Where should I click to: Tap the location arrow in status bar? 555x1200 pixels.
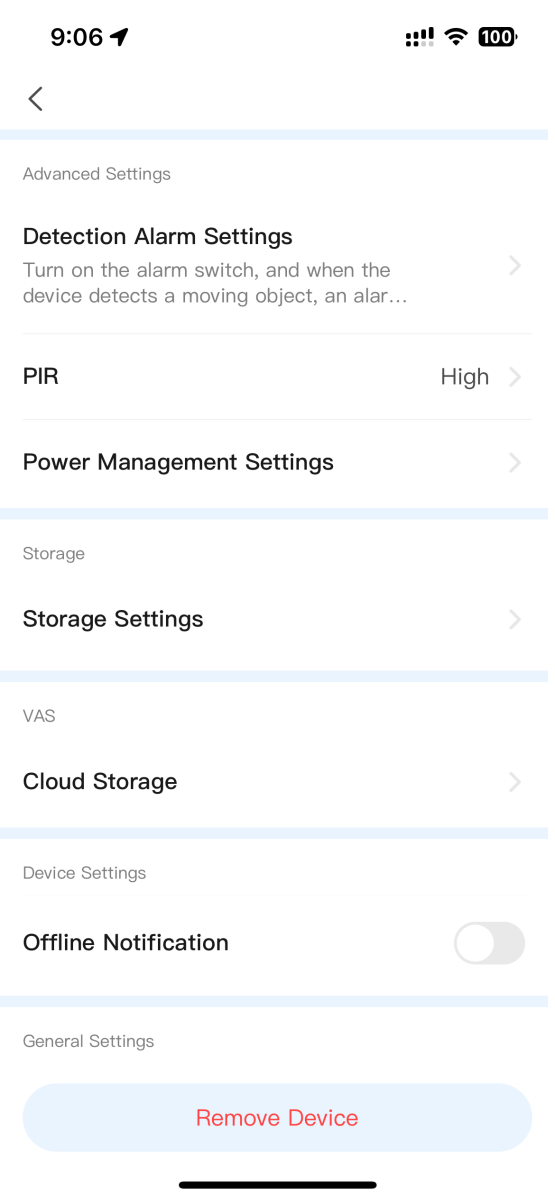point(120,37)
